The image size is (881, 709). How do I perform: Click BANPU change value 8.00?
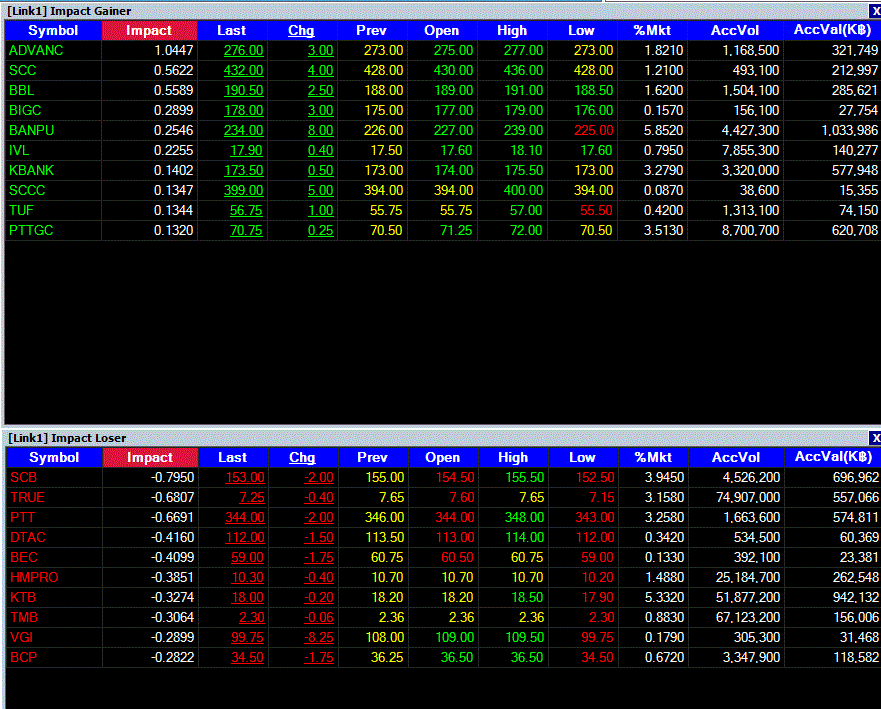pyautogui.click(x=320, y=130)
